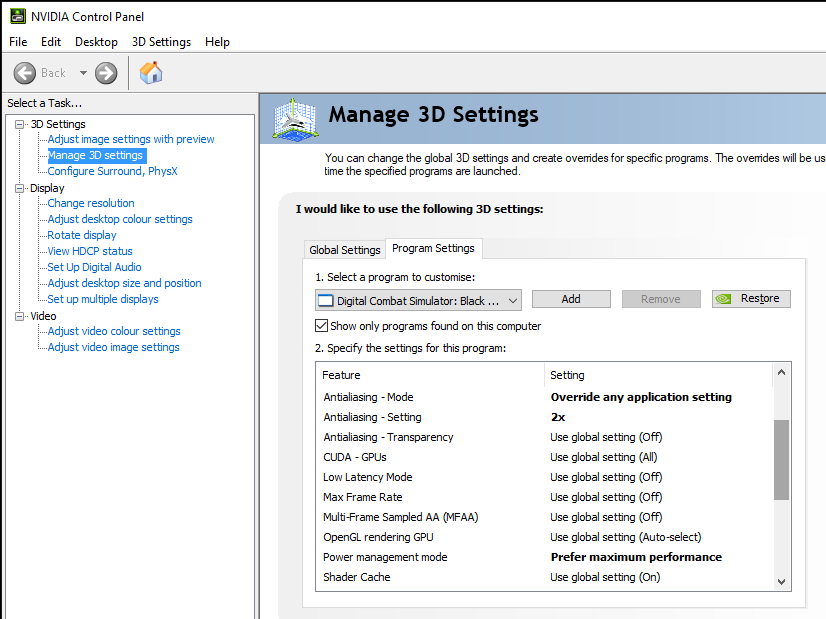Open the File menu
Image resolution: width=826 pixels, height=619 pixels.
18,42
